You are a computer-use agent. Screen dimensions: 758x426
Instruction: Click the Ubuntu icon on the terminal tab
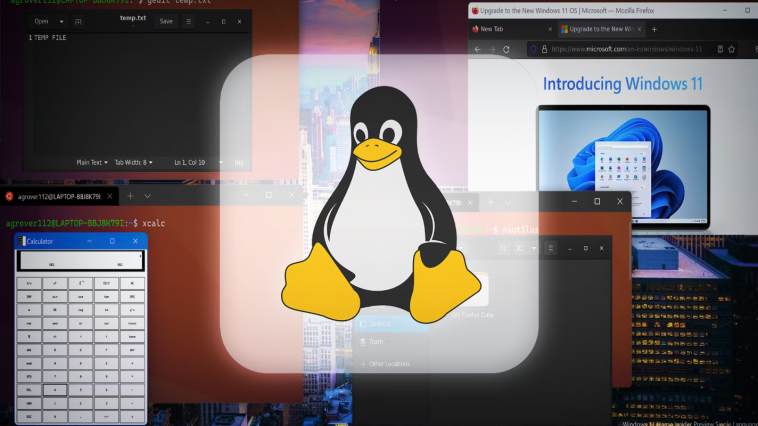pyautogui.click(x=9, y=196)
